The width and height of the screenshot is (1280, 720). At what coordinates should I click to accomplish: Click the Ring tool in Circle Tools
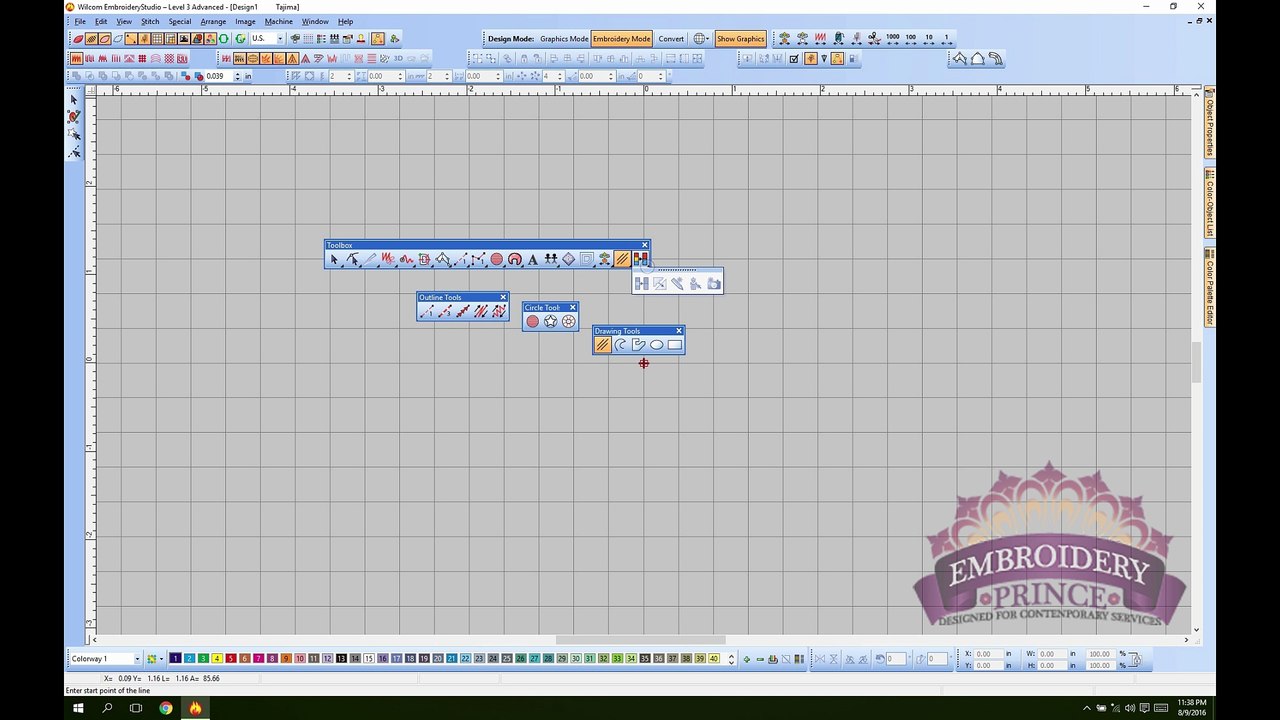pyautogui.click(x=569, y=321)
